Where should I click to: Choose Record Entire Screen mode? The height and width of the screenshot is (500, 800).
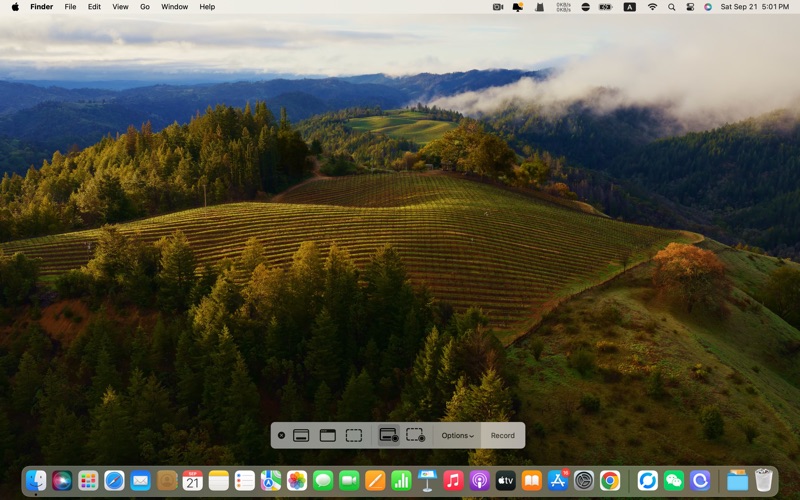tap(389, 435)
